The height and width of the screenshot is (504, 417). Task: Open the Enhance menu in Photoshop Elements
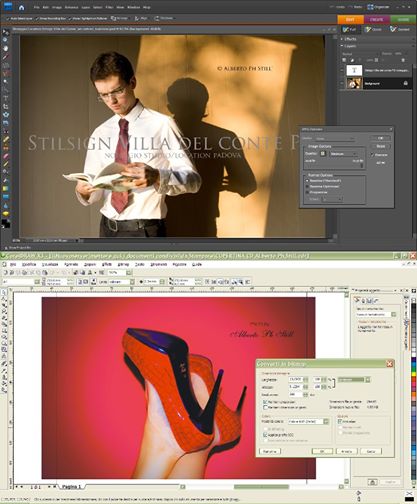tap(71, 7)
